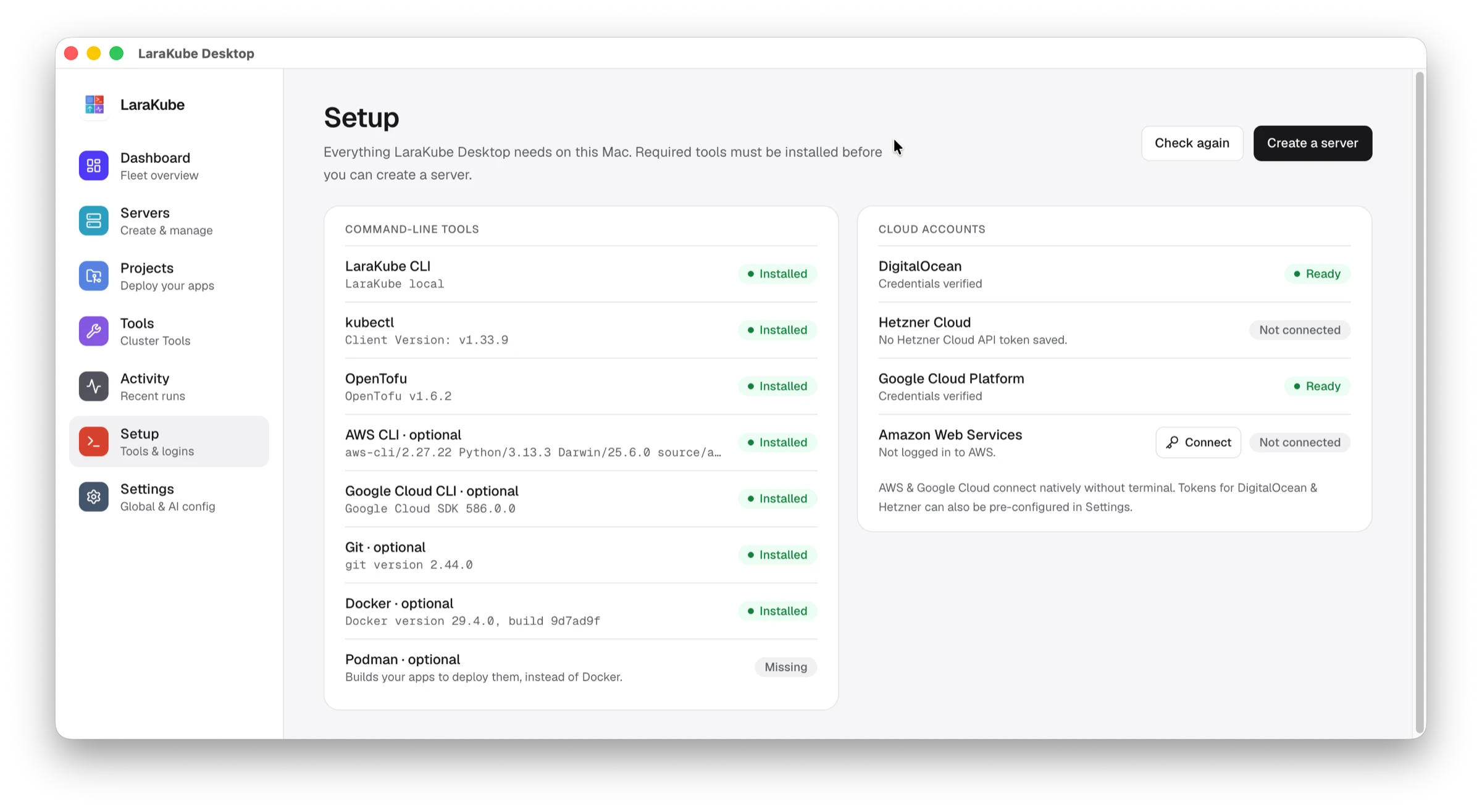Screen dimensions: 1482x812
Task: Click the kubectl row title
Action: tap(369, 322)
